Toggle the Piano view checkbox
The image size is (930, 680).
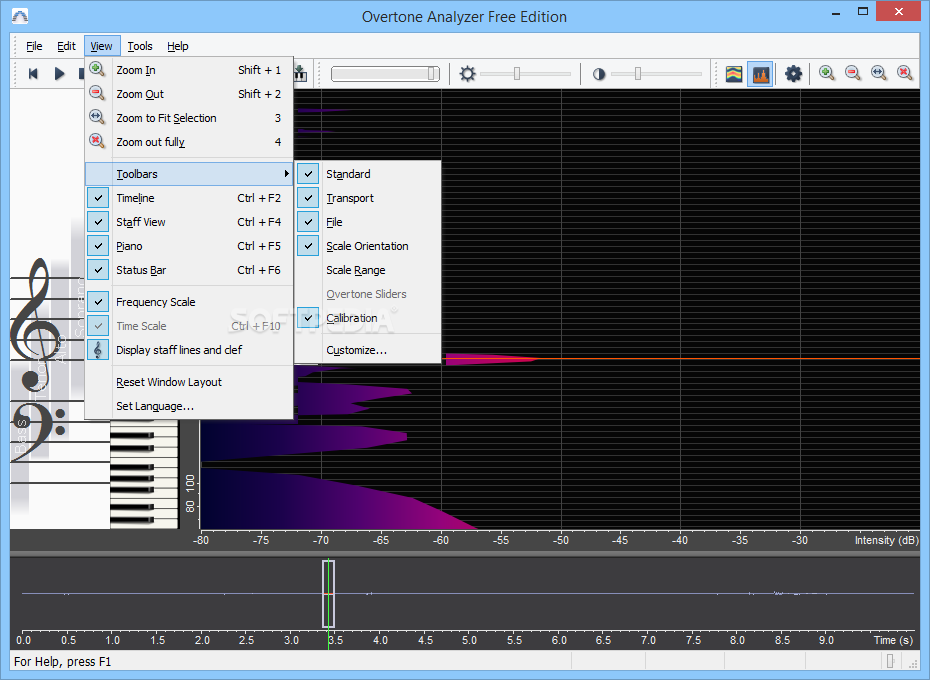(98, 246)
